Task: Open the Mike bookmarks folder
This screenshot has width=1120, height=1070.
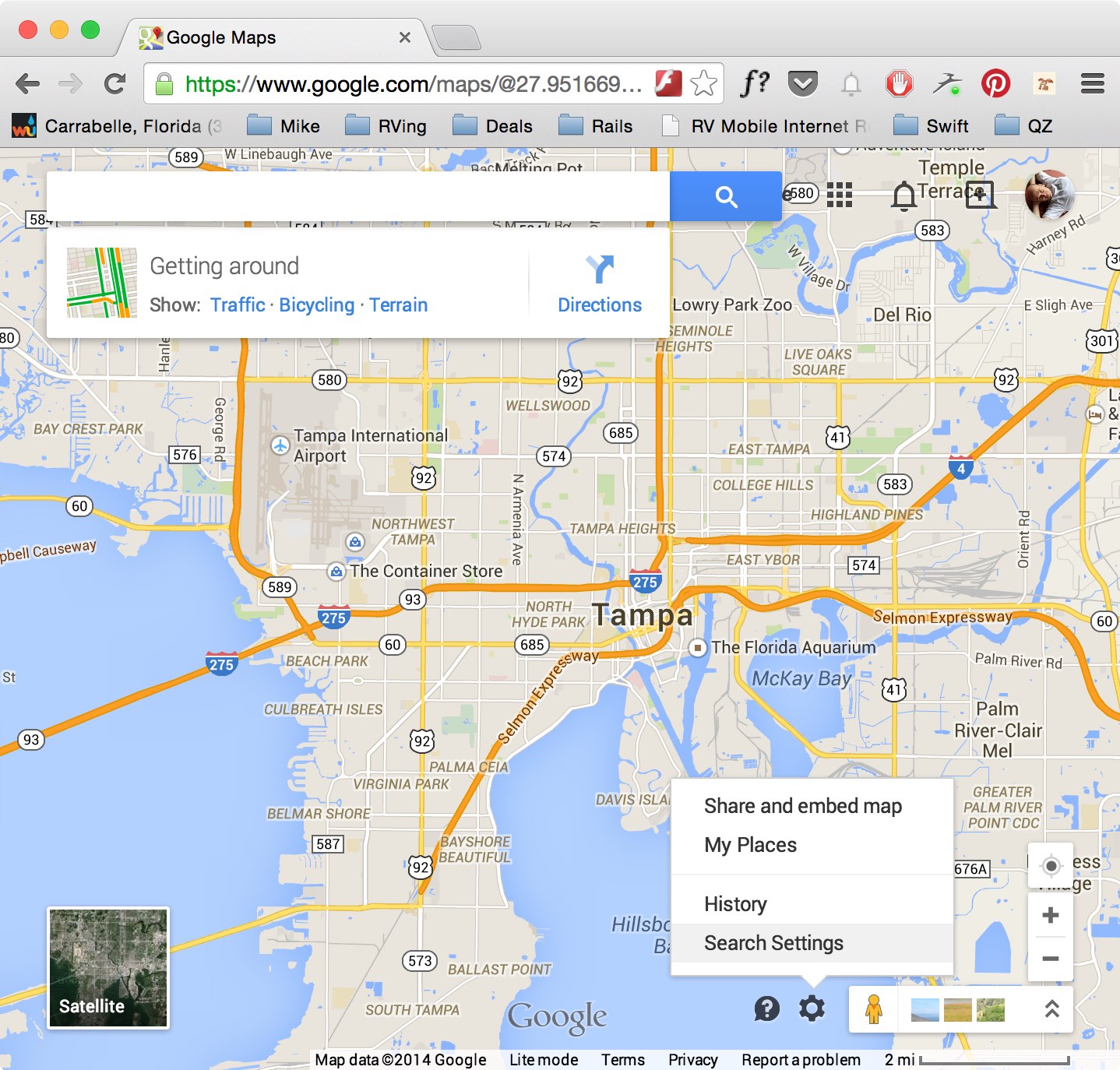Action: tap(284, 126)
